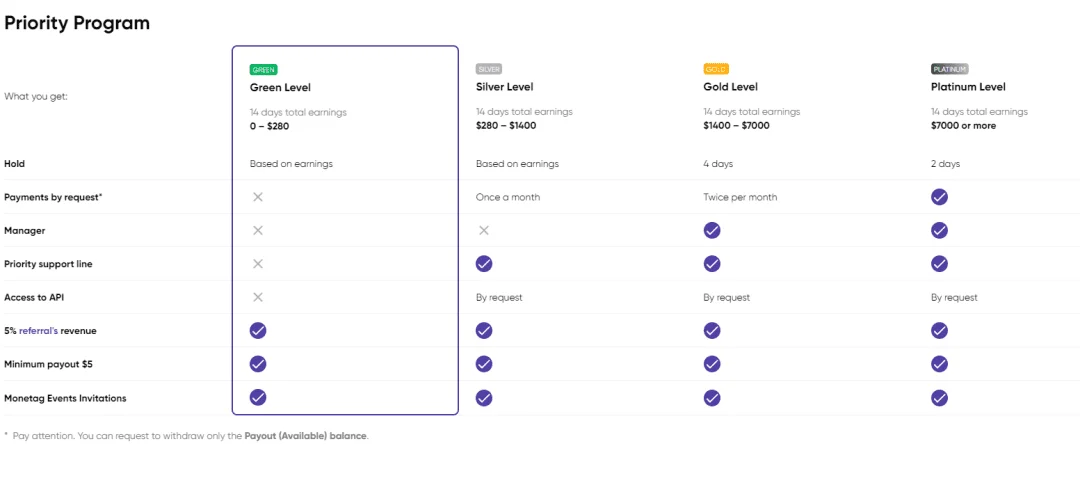This screenshot has height=485, width=1080.
Task: Click the Payments by request* row label
Action: pos(54,197)
